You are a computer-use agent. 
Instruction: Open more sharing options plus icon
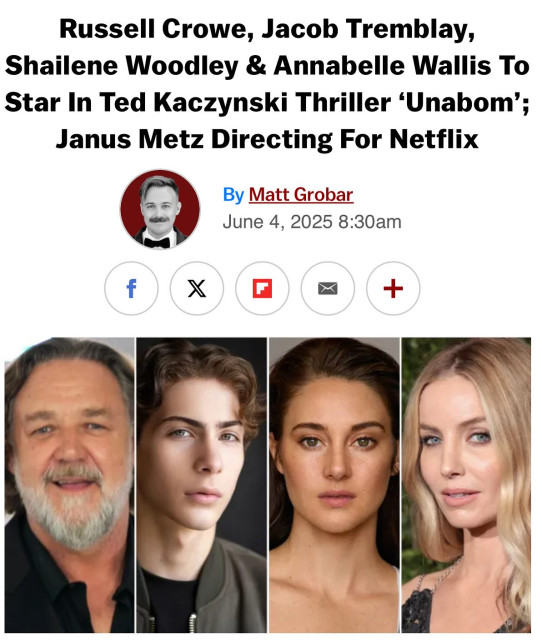[x=393, y=288]
